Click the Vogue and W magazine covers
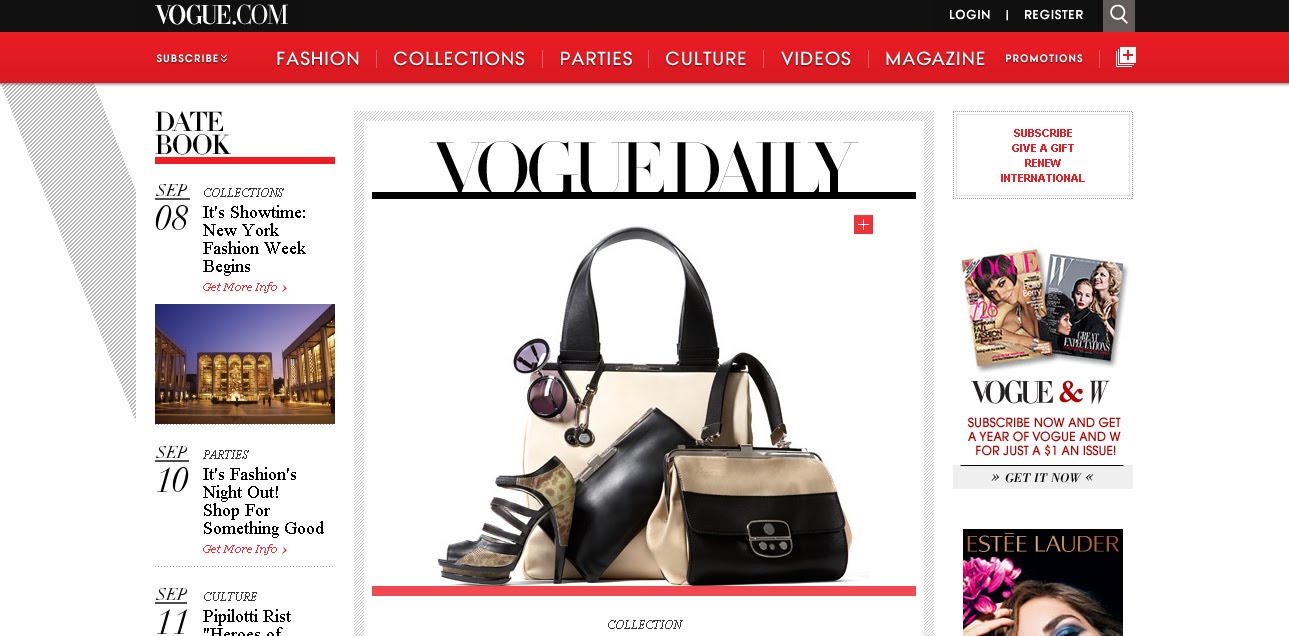Image resolution: width=1289 pixels, height=636 pixels. click(x=1043, y=308)
